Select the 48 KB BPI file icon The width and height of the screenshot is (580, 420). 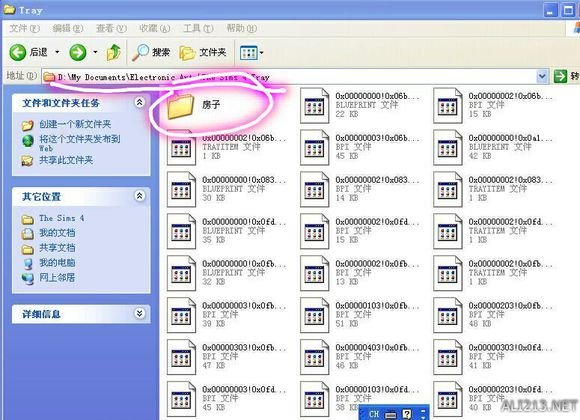(x=448, y=315)
